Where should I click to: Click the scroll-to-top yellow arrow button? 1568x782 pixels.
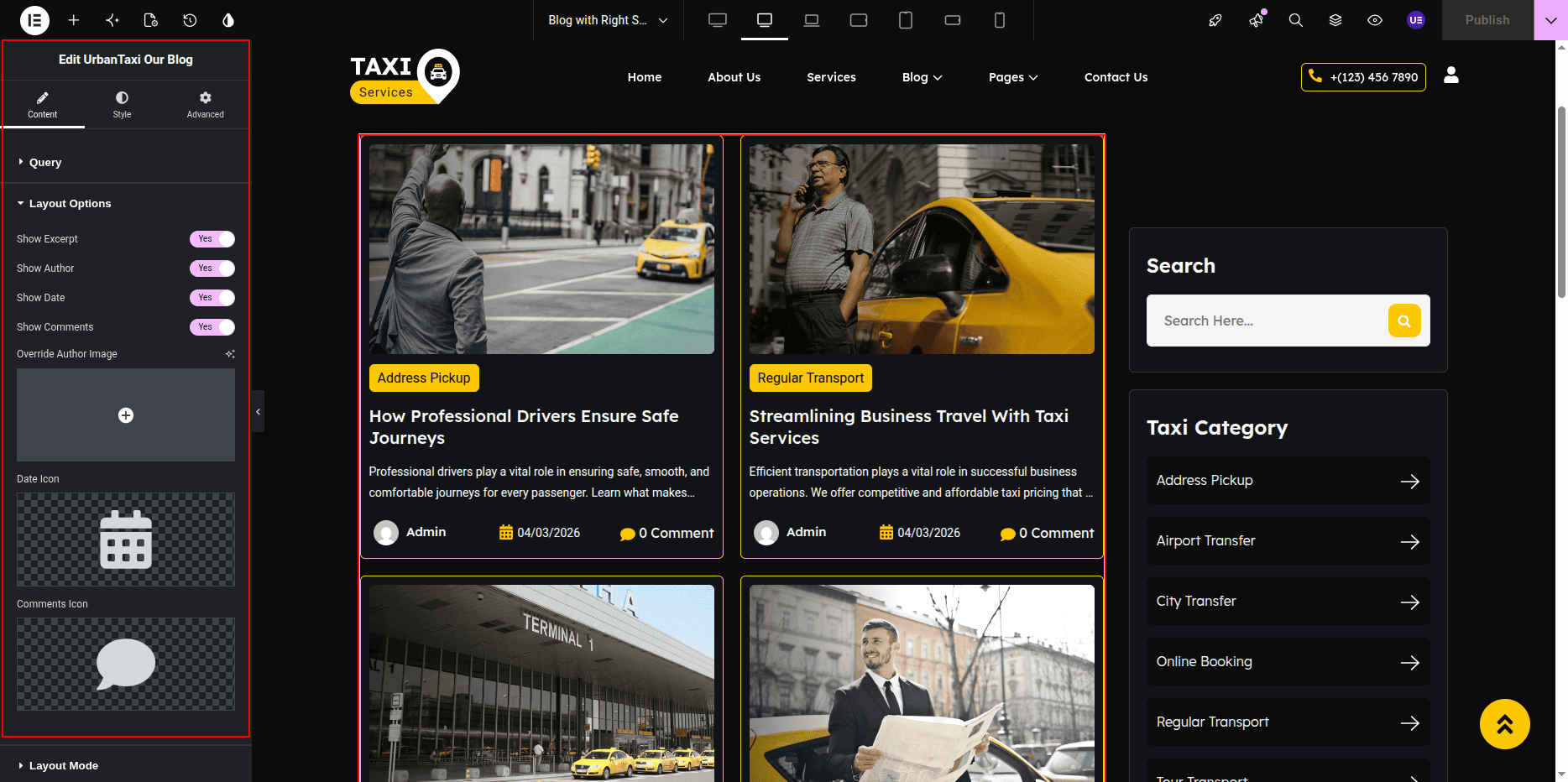[x=1505, y=724]
